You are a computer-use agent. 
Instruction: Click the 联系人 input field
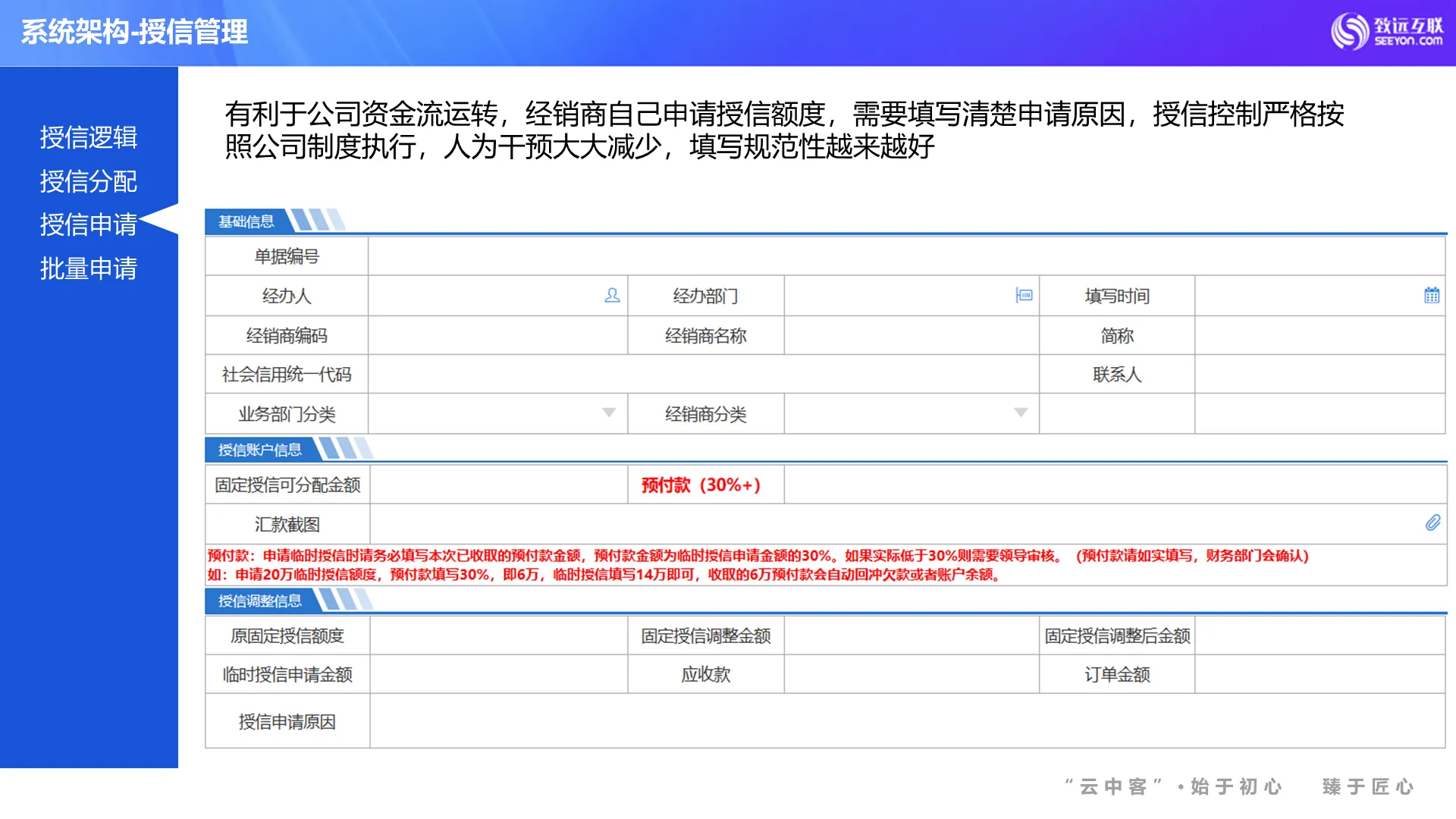pyautogui.click(x=1319, y=374)
